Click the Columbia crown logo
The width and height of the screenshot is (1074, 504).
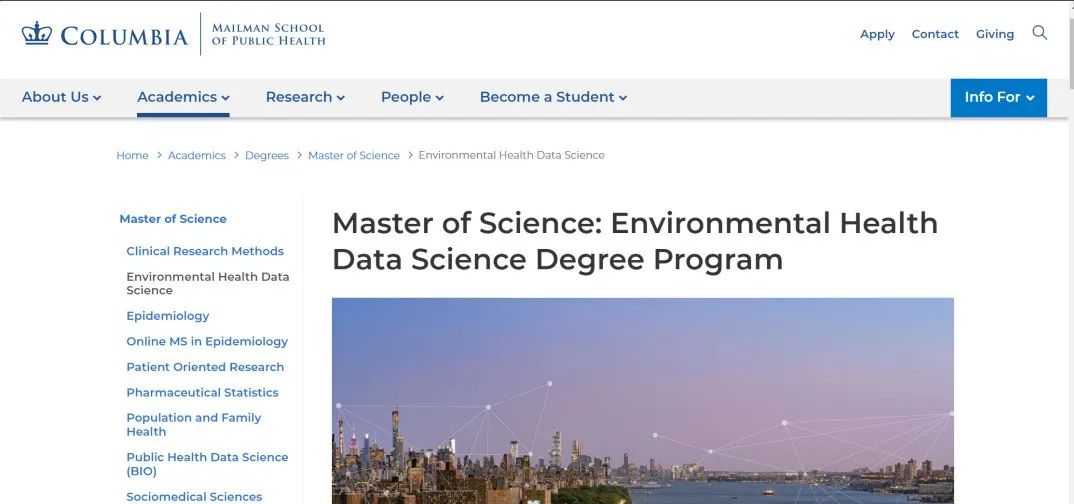(x=37, y=34)
